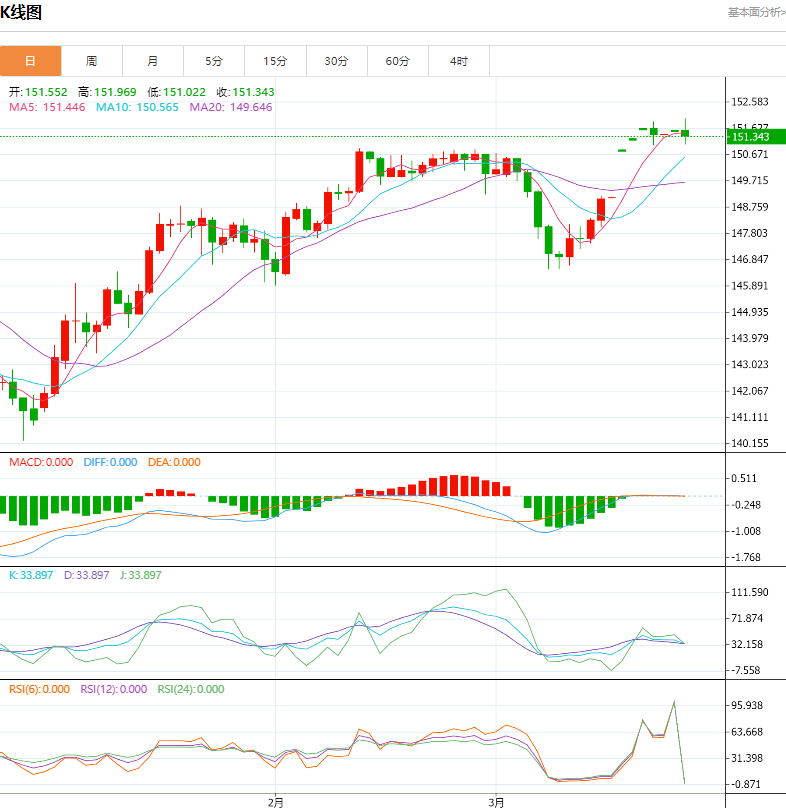Click the RSI(24) indicator label

(x=190, y=689)
